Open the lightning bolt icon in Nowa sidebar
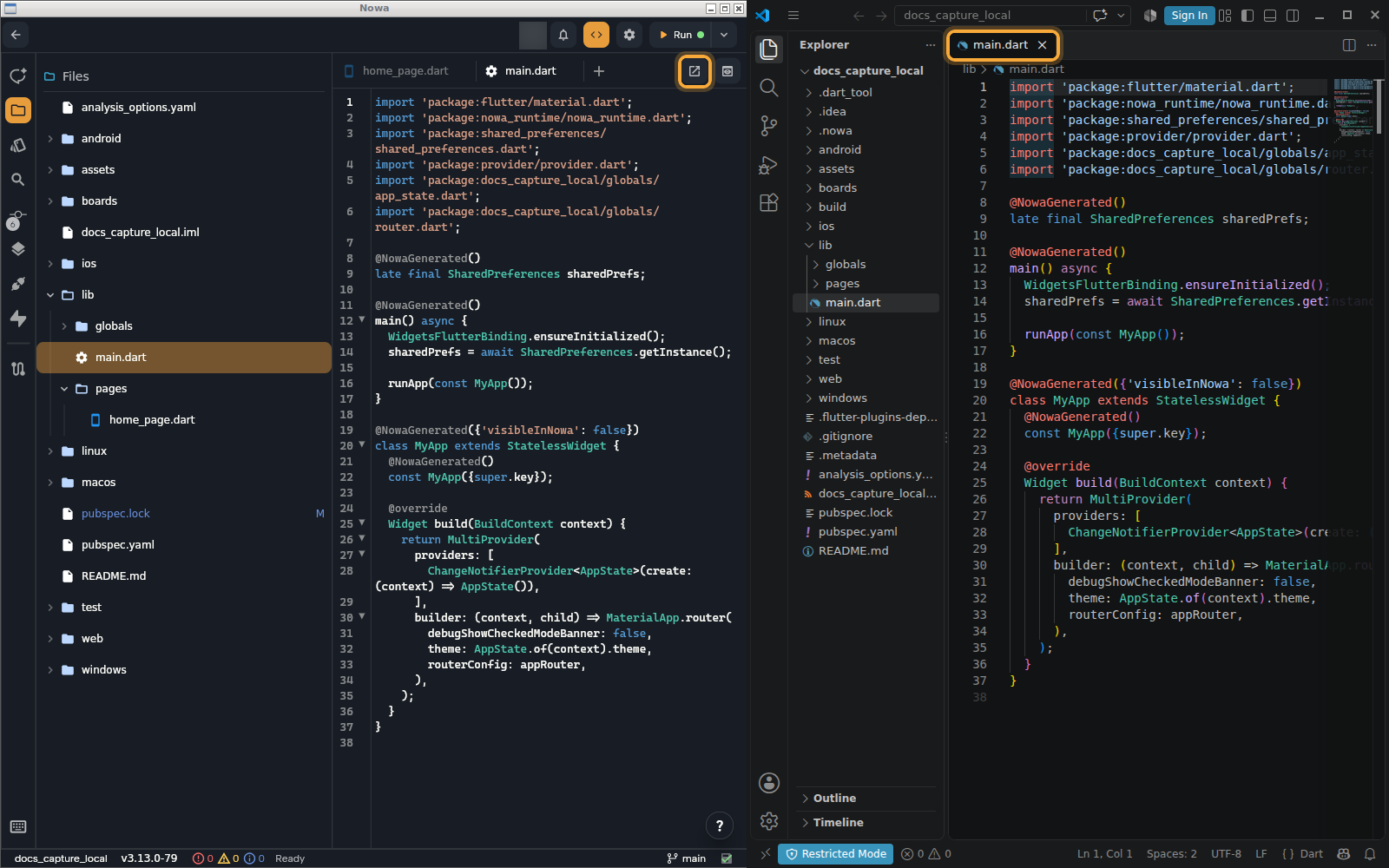Image resolution: width=1389 pixels, height=868 pixels. [18, 319]
